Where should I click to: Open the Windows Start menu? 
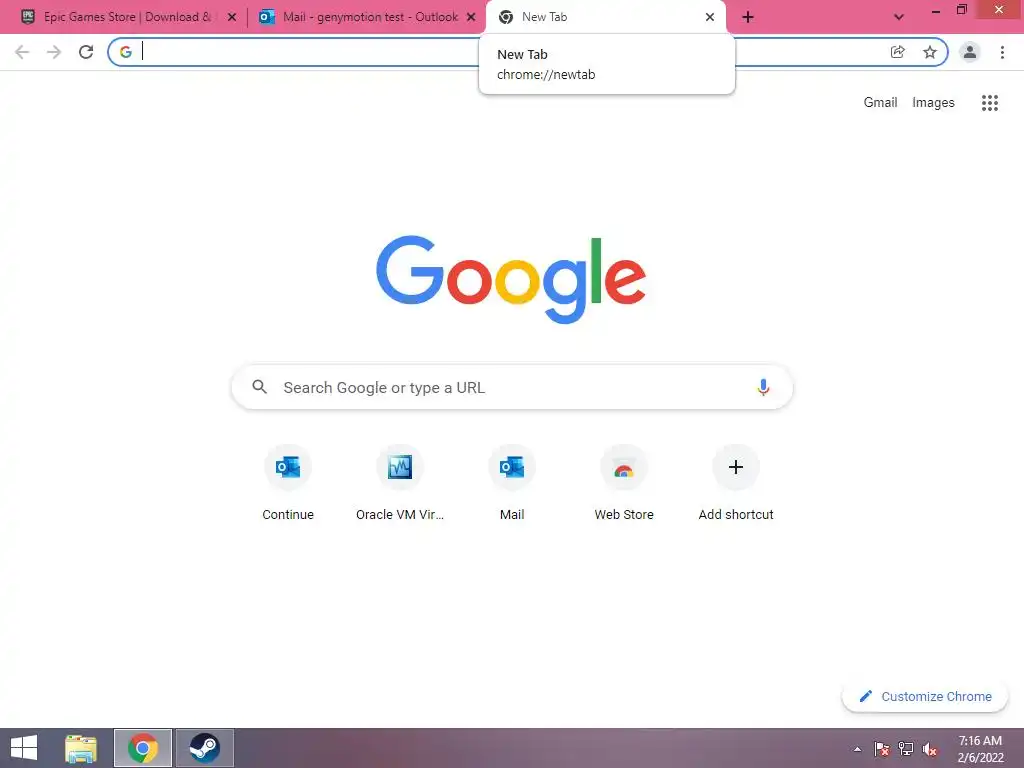point(24,748)
